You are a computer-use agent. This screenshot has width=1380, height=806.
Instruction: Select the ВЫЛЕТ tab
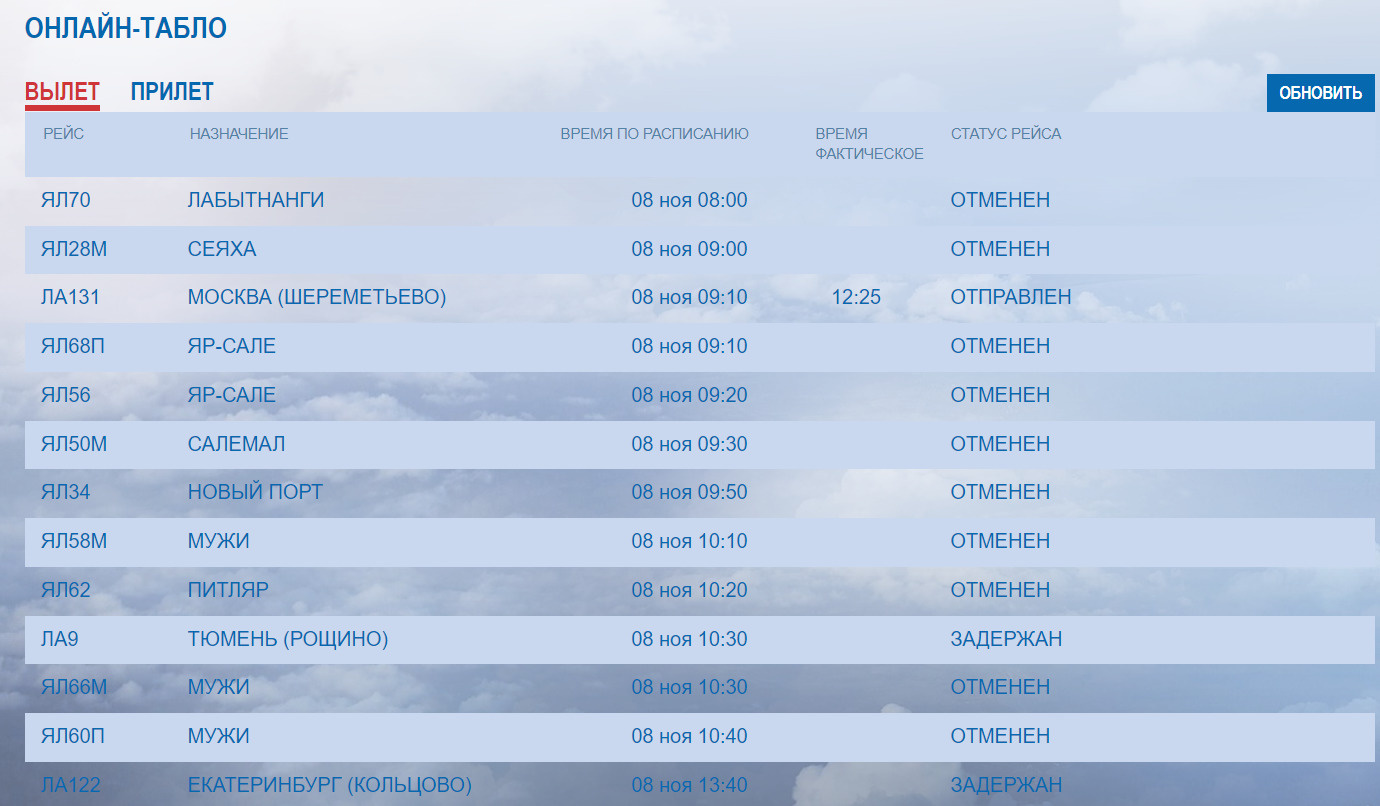pos(62,92)
